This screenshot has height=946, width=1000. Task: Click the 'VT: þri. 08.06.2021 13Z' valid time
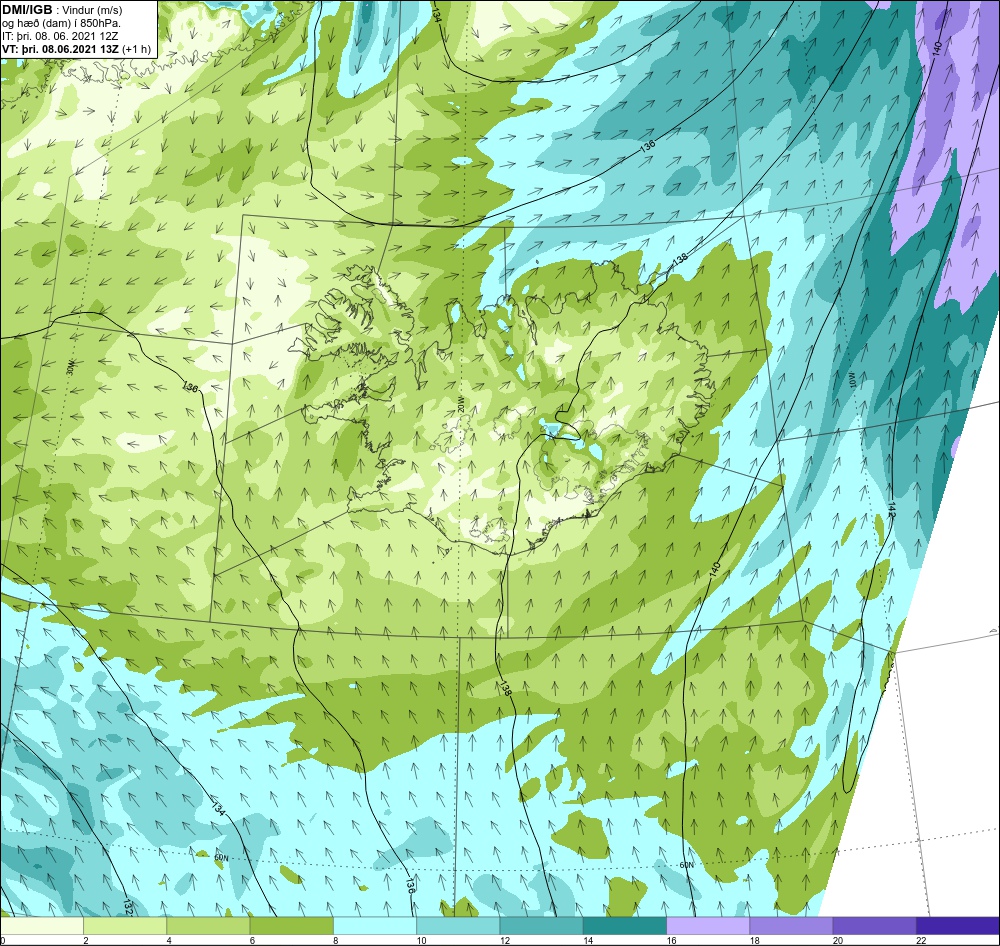coord(60,49)
